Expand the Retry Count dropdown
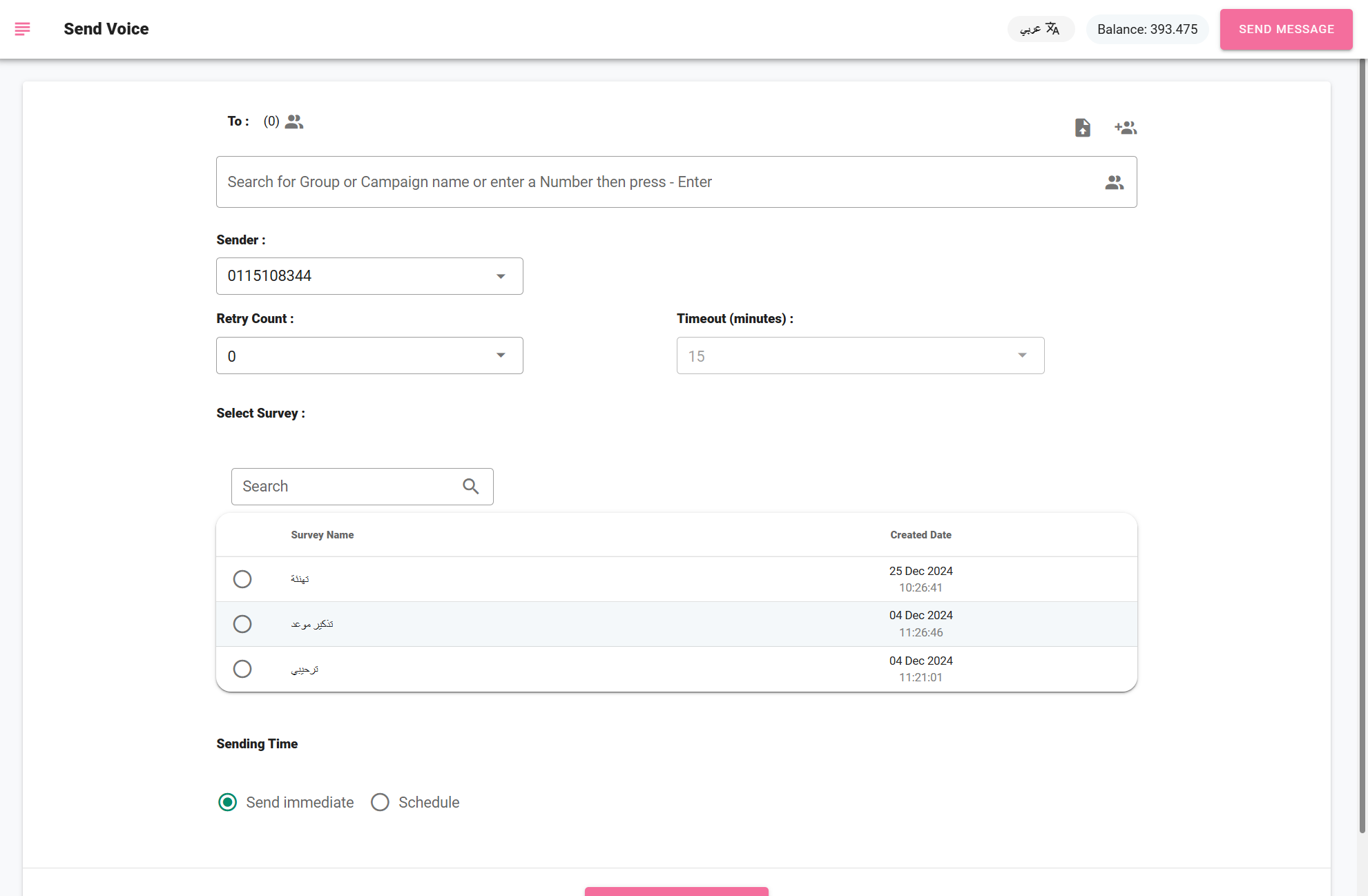Screen dimensions: 1368x896 pyautogui.click(x=369, y=356)
